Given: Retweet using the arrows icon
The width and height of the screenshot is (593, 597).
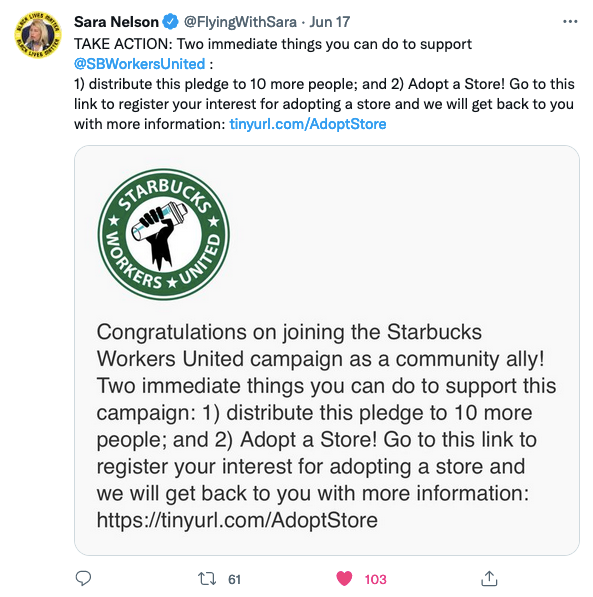Looking at the screenshot, I should click(x=207, y=579).
